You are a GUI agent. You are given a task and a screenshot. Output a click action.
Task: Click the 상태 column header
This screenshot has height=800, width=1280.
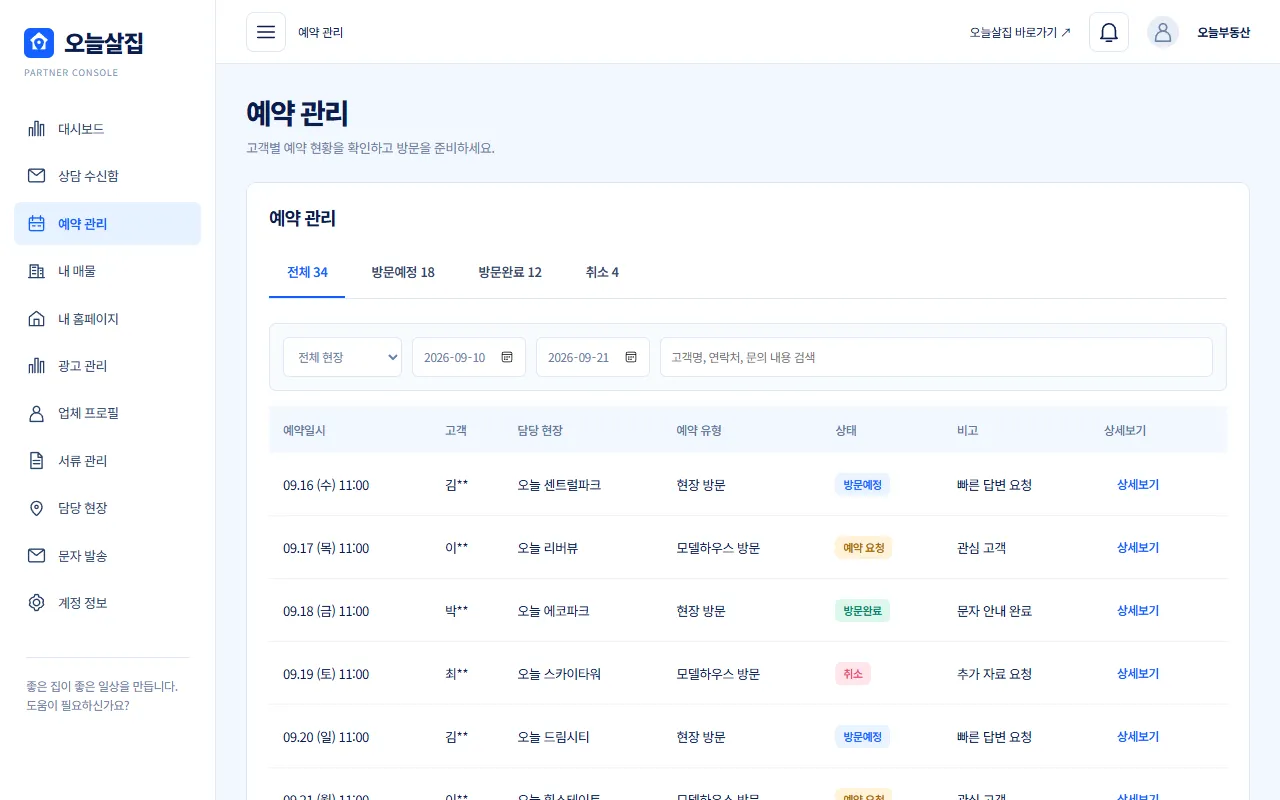846,430
